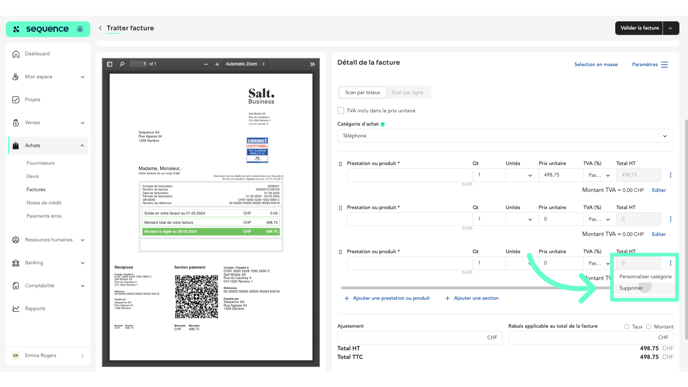Click Ajouter une section link
The height and width of the screenshot is (387, 688).
click(x=472, y=298)
